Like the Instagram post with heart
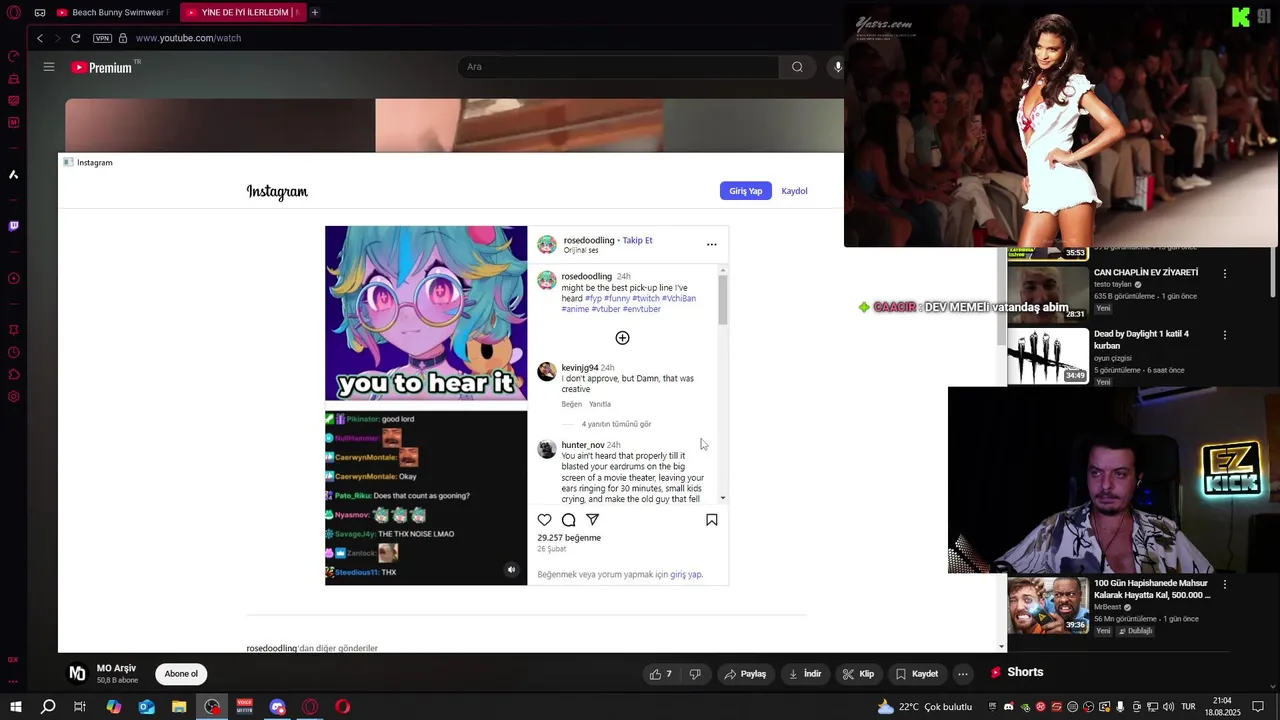Image resolution: width=1280 pixels, height=720 pixels. click(545, 520)
